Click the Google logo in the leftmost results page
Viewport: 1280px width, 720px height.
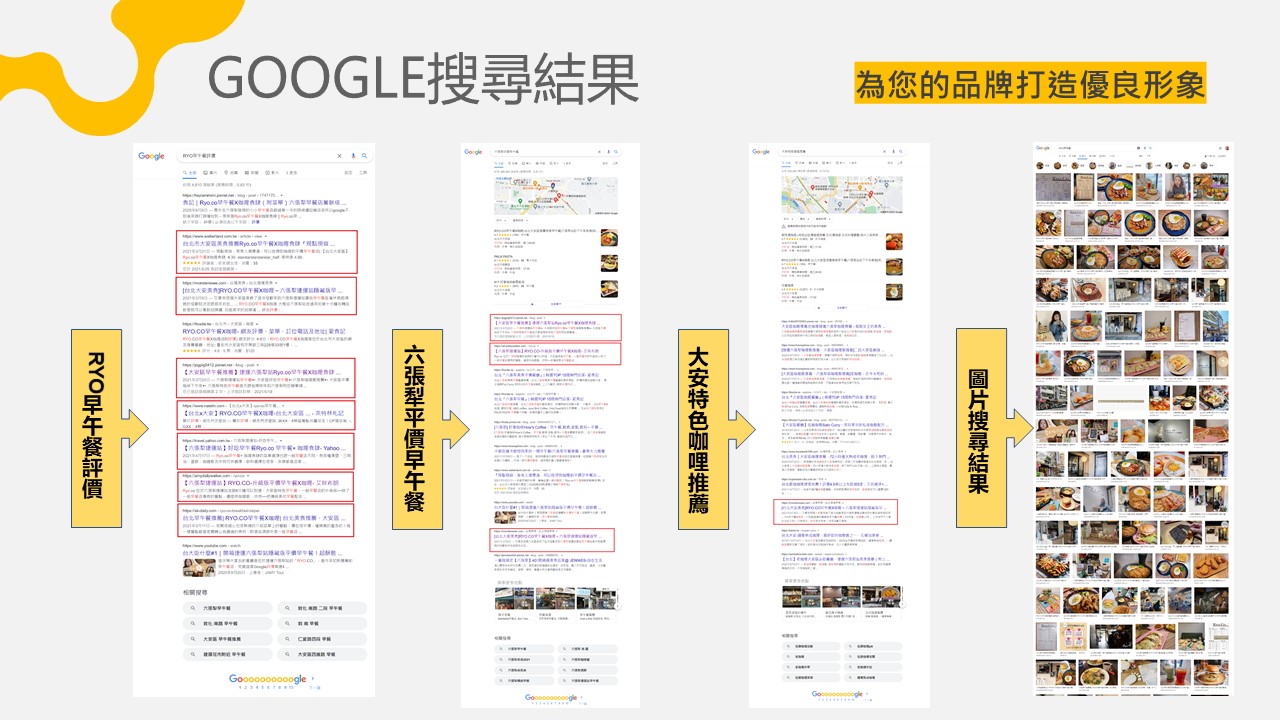pyautogui.click(x=152, y=156)
